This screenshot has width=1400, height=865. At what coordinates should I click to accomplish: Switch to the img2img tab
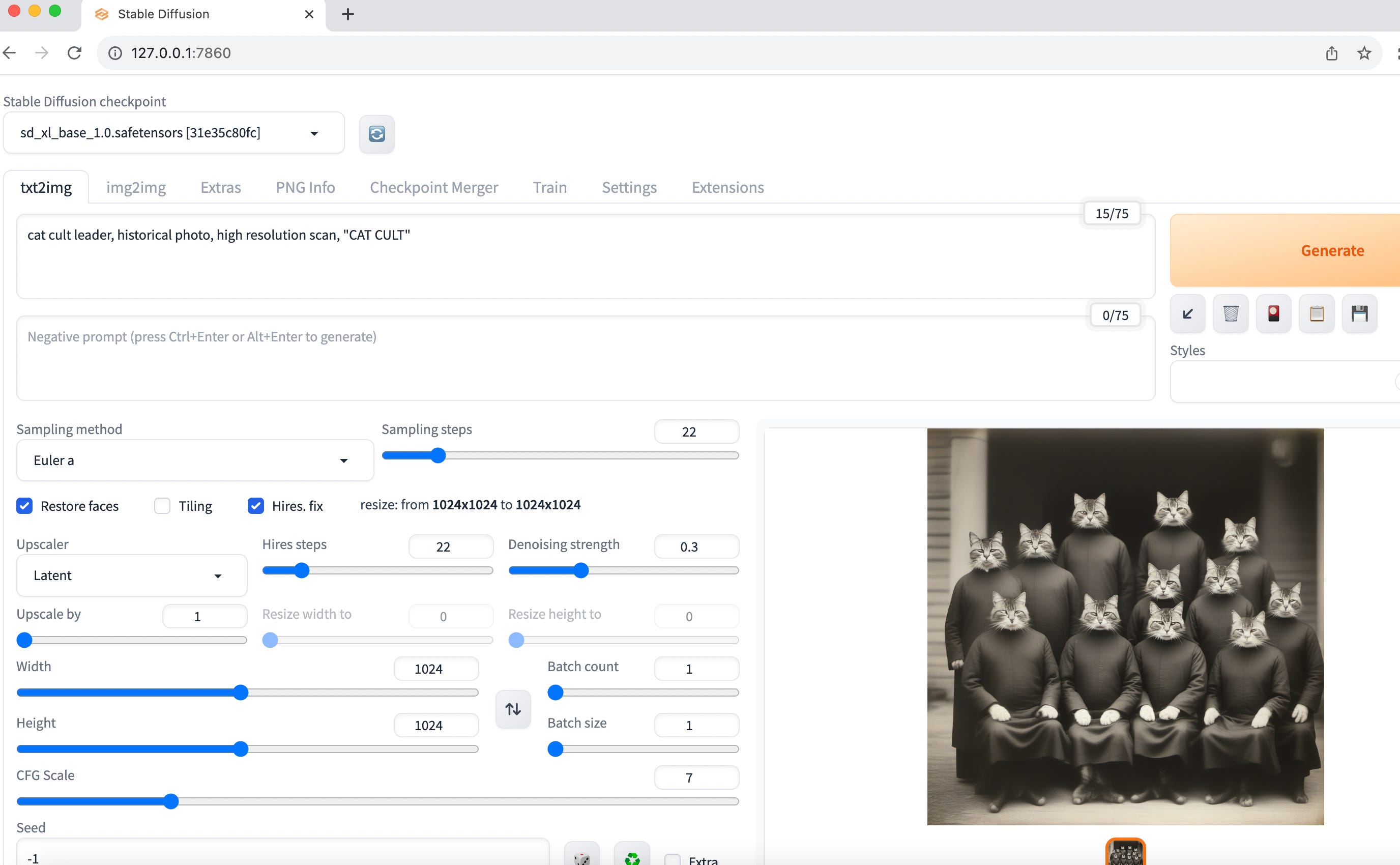point(135,188)
